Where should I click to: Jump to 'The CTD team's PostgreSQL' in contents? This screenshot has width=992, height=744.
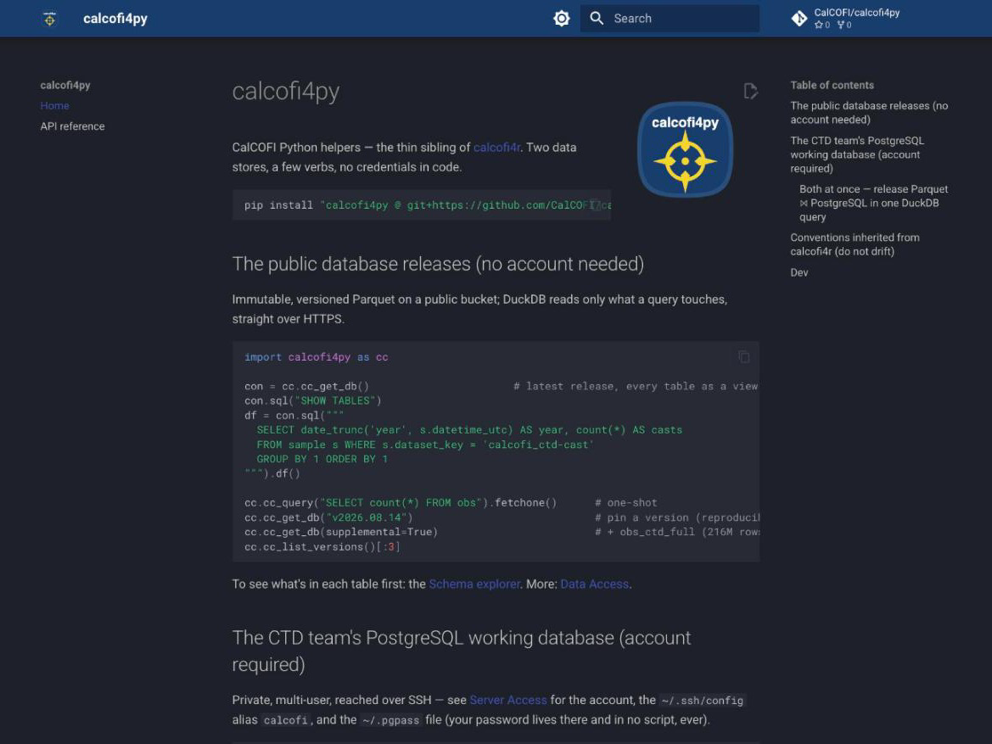(857, 154)
